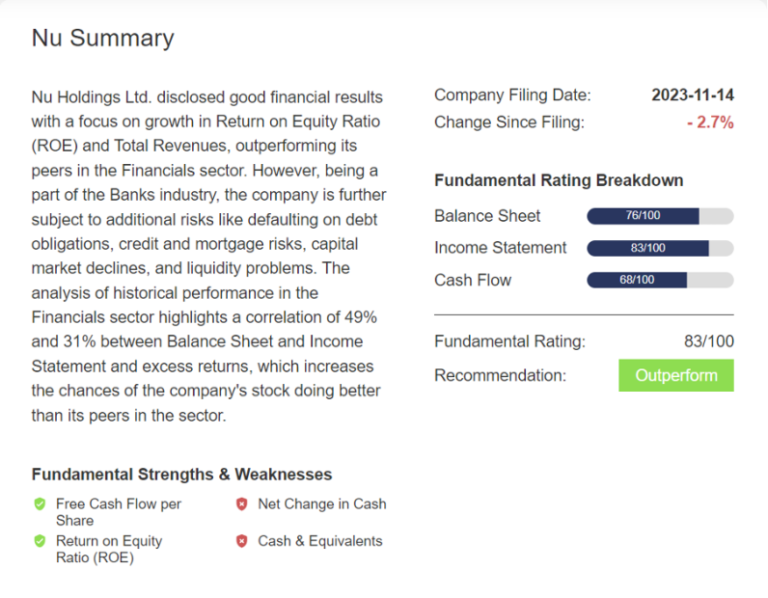Click the Cash Flow 68/100 progress bar
The image size is (768, 598).
point(660,280)
